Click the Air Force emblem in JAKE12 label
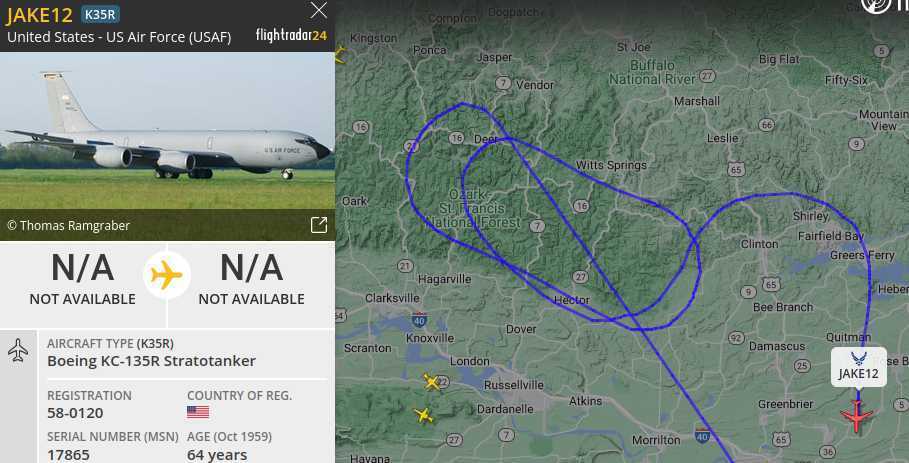 click(x=858, y=359)
